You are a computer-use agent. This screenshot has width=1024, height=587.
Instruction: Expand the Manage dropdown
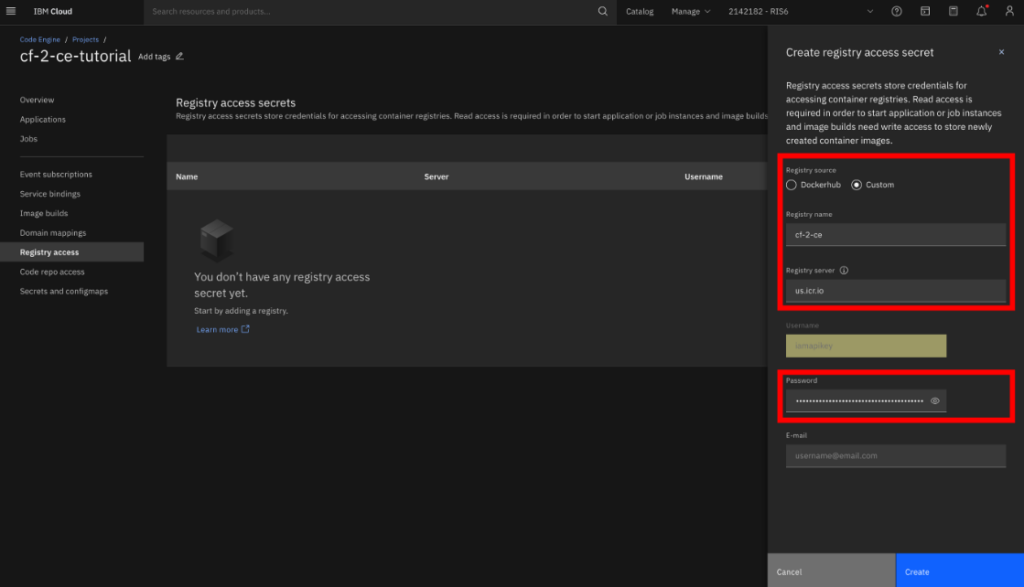pyautogui.click(x=690, y=11)
